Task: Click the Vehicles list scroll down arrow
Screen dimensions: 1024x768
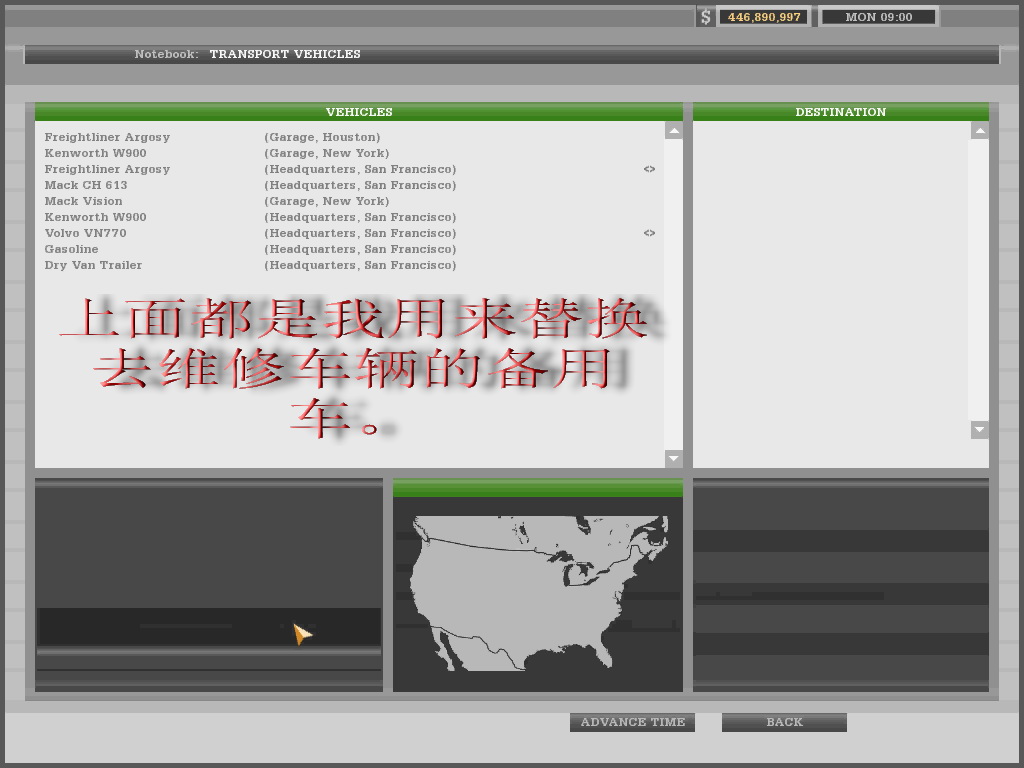Action: pyautogui.click(x=673, y=458)
